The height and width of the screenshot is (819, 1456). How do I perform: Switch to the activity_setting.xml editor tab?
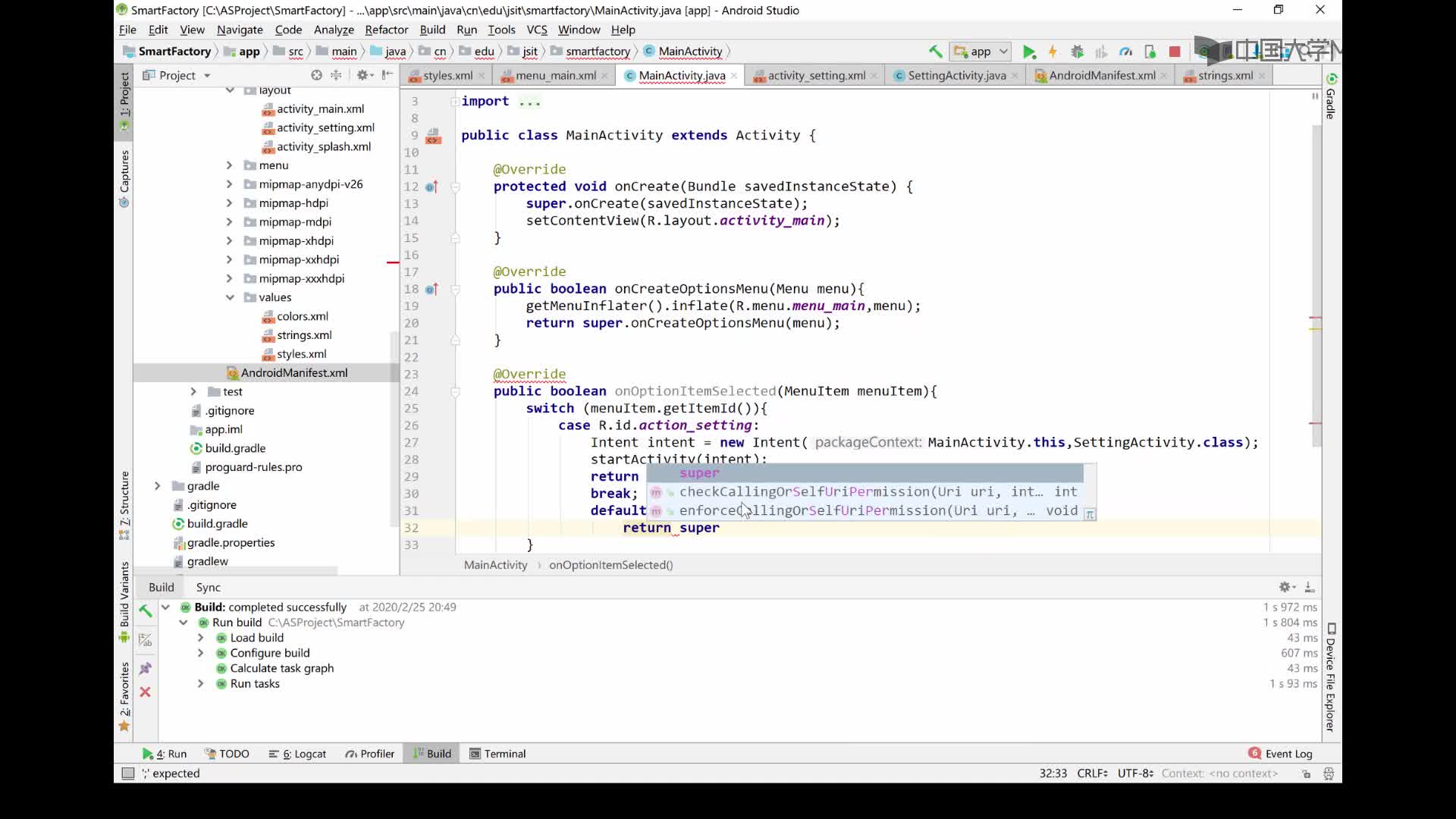[816, 75]
